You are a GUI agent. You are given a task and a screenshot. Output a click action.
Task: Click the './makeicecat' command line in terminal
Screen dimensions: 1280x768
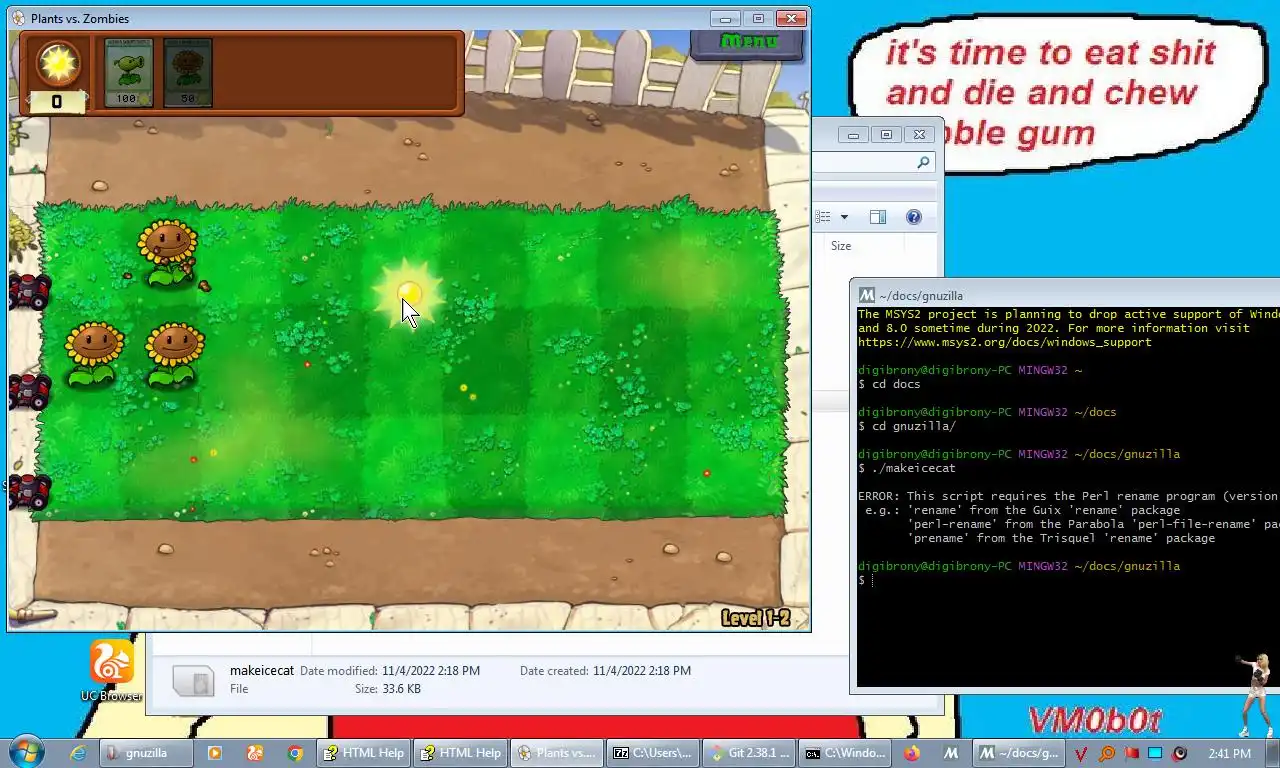click(x=907, y=468)
